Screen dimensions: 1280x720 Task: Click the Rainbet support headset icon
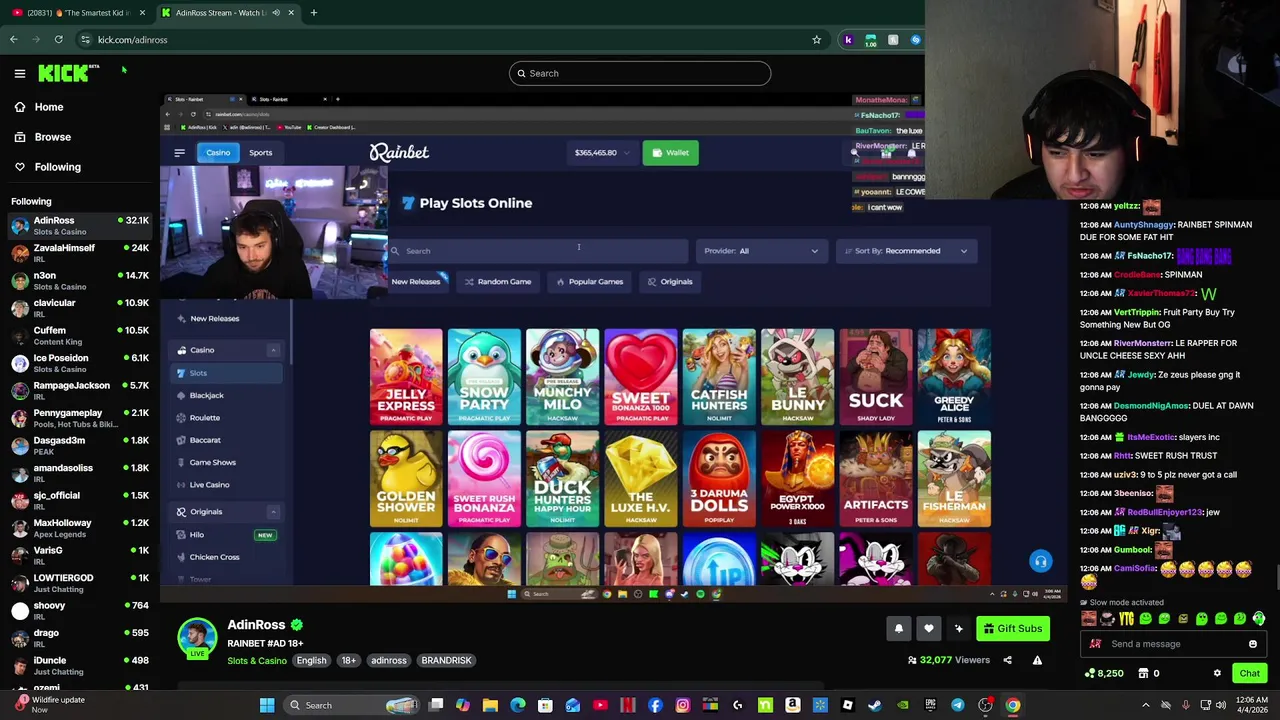(1041, 561)
